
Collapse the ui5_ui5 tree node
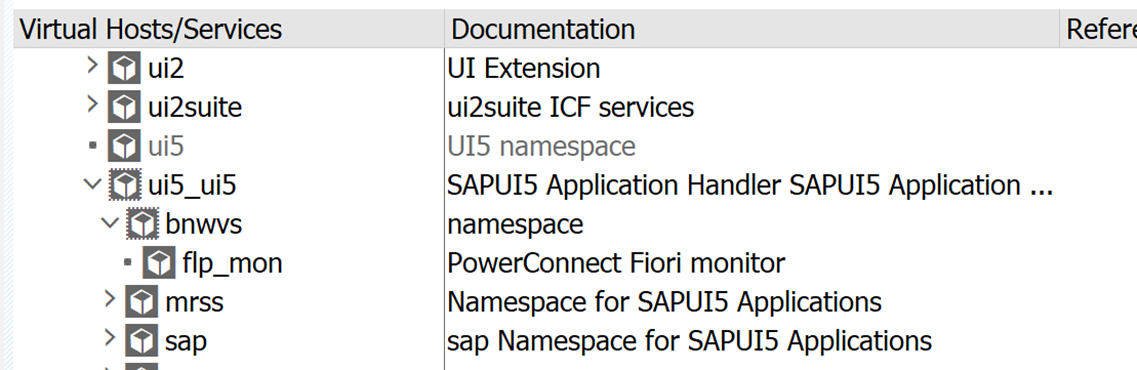click(93, 184)
